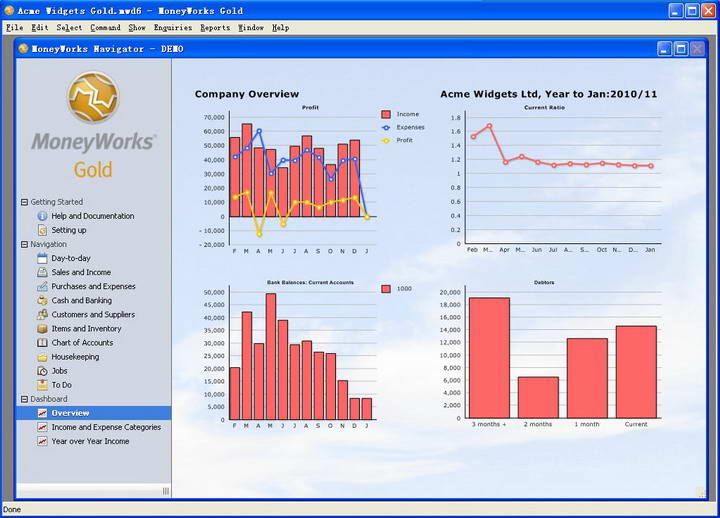
Task: Click the 'Company Overview' heading
Action: 247,94
